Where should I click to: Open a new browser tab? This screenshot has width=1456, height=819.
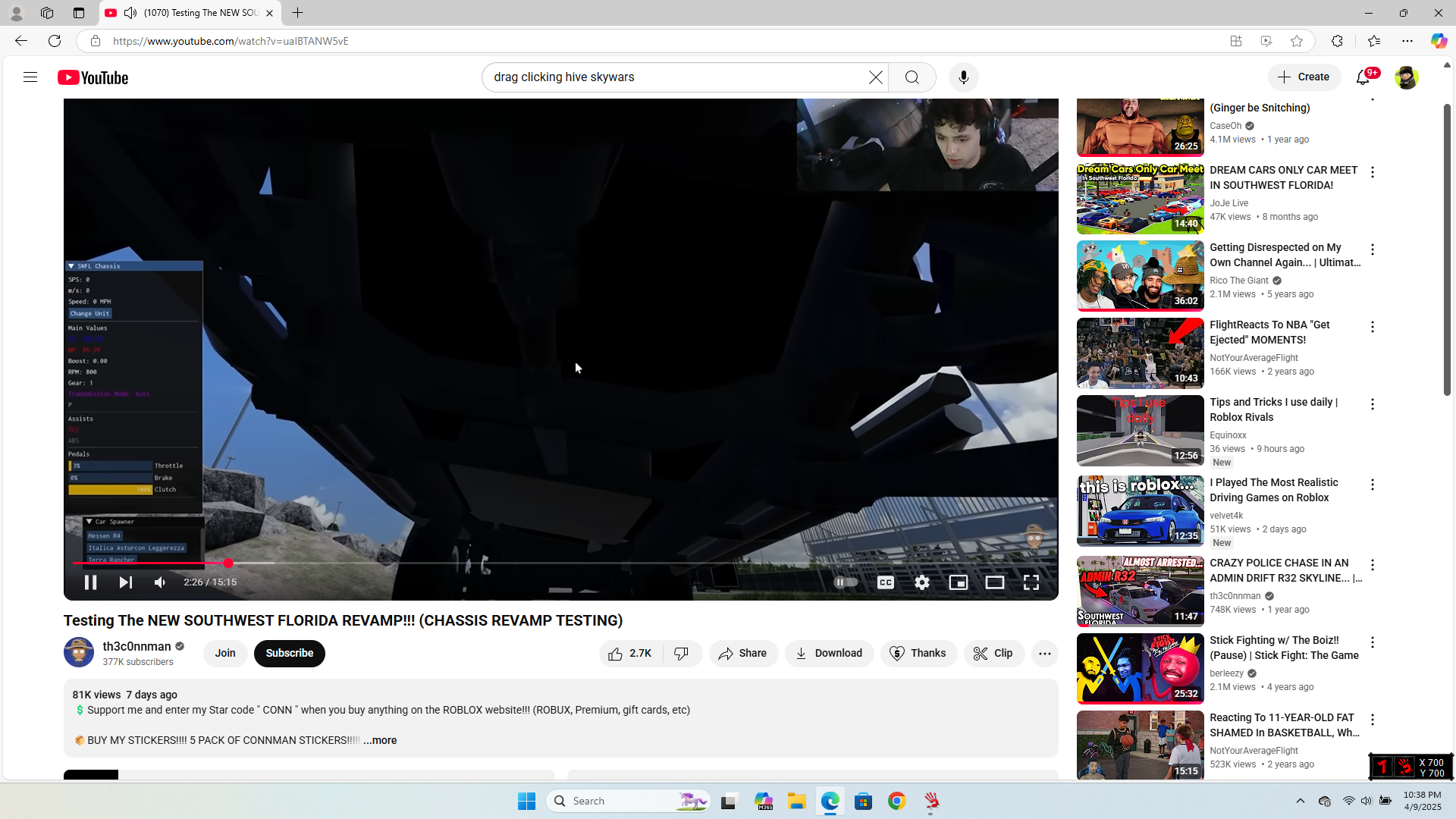click(298, 13)
